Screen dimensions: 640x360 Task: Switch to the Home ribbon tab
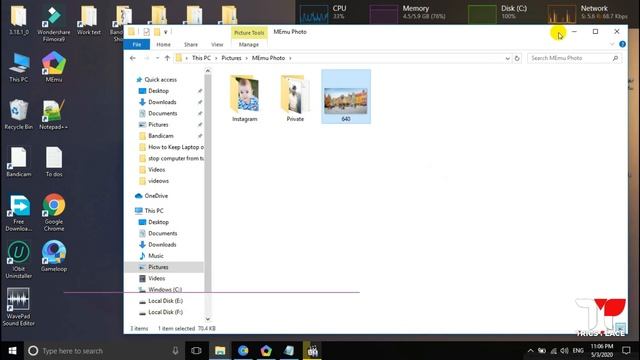(163, 44)
